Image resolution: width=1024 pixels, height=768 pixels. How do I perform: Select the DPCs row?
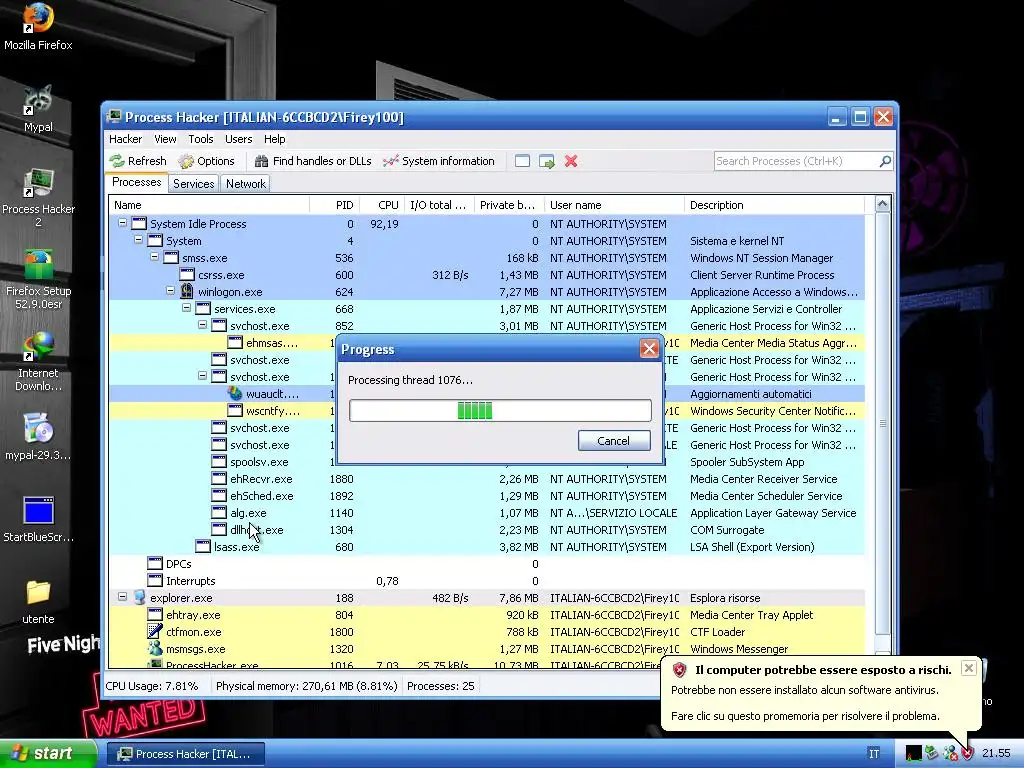pos(487,564)
